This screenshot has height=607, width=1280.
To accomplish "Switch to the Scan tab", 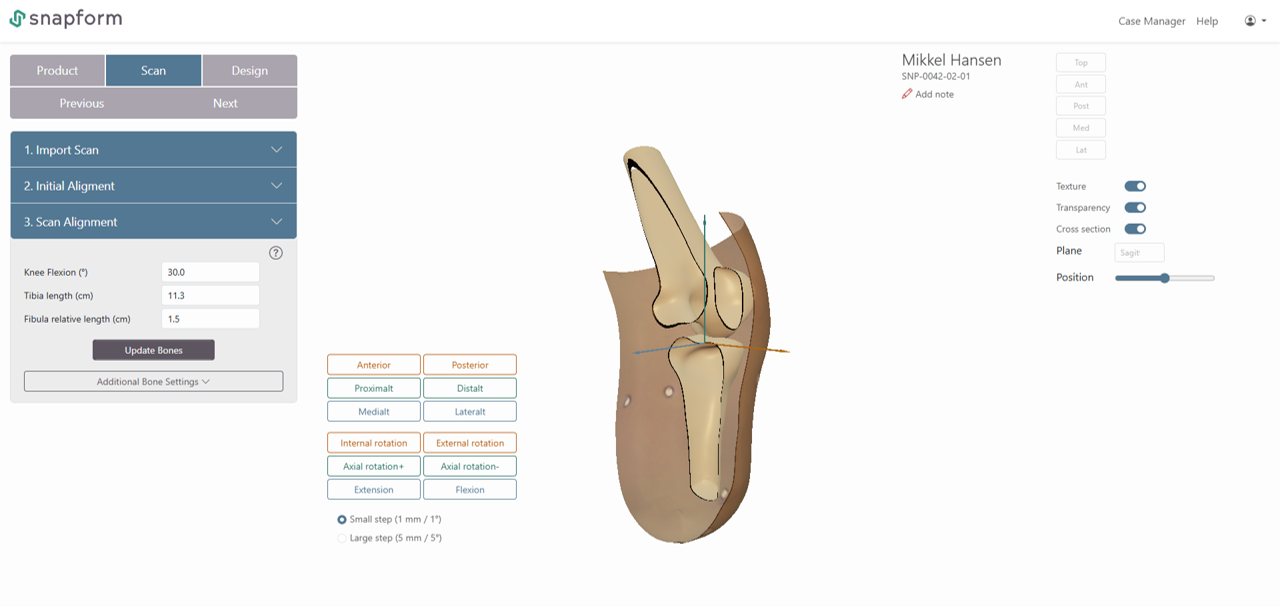I will click(x=153, y=71).
